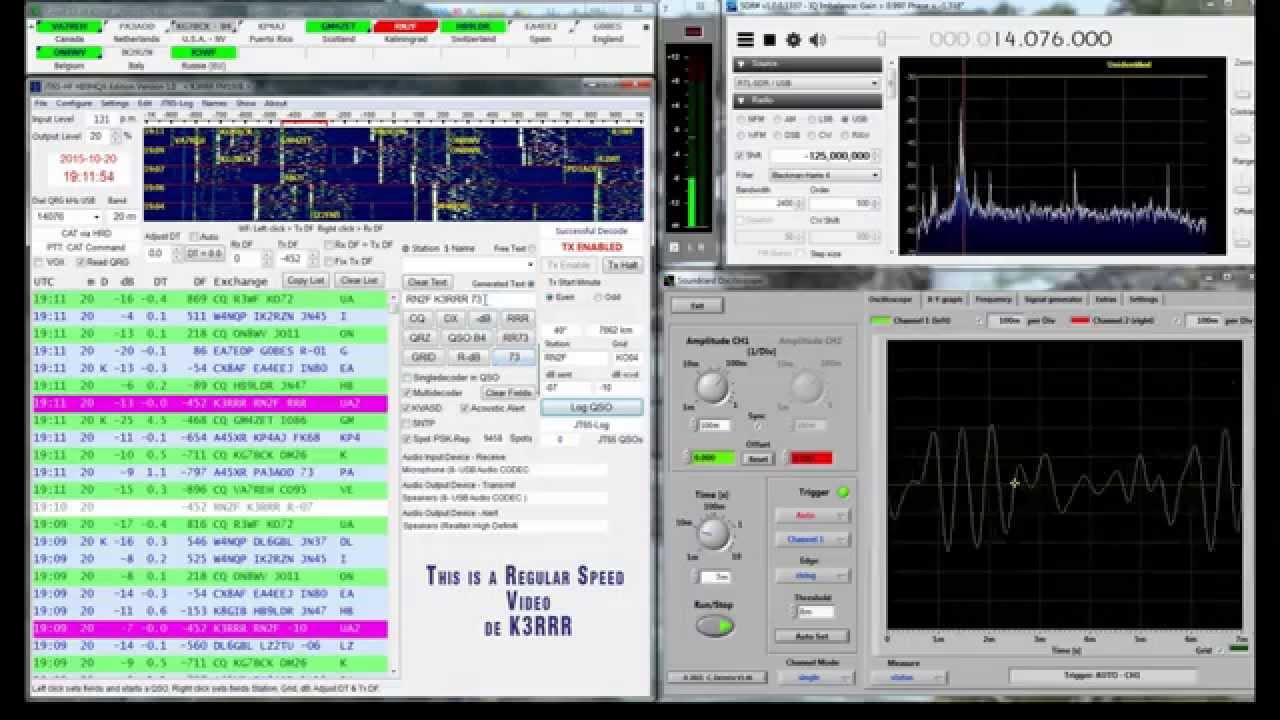Image resolution: width=1280 pixels, height=720 pixels.
Task: Open the JT65-HF Settings menu
Action: click(115, 103)
